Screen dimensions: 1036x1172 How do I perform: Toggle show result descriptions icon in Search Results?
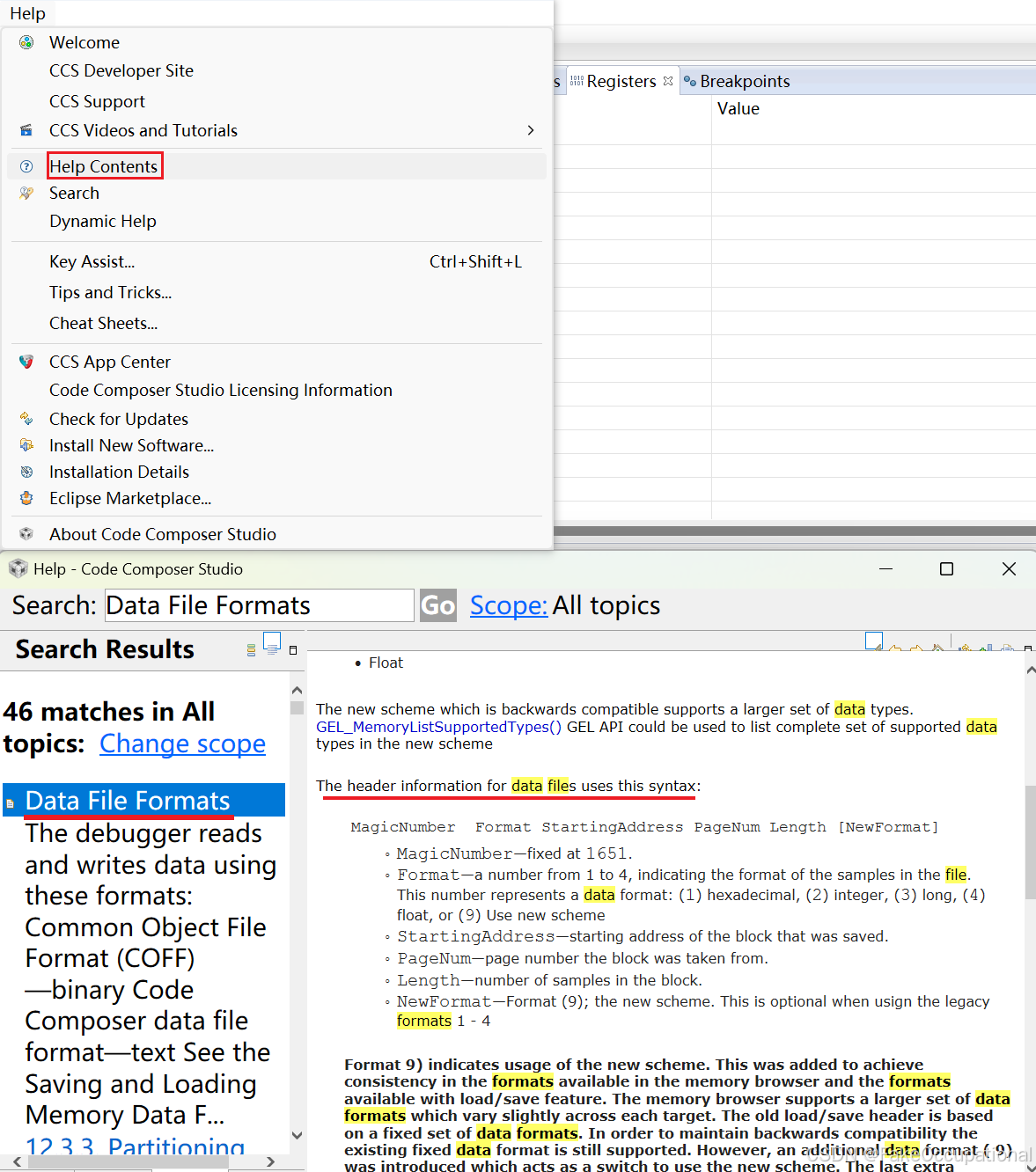pyautogui.click(x=272, y=644)
